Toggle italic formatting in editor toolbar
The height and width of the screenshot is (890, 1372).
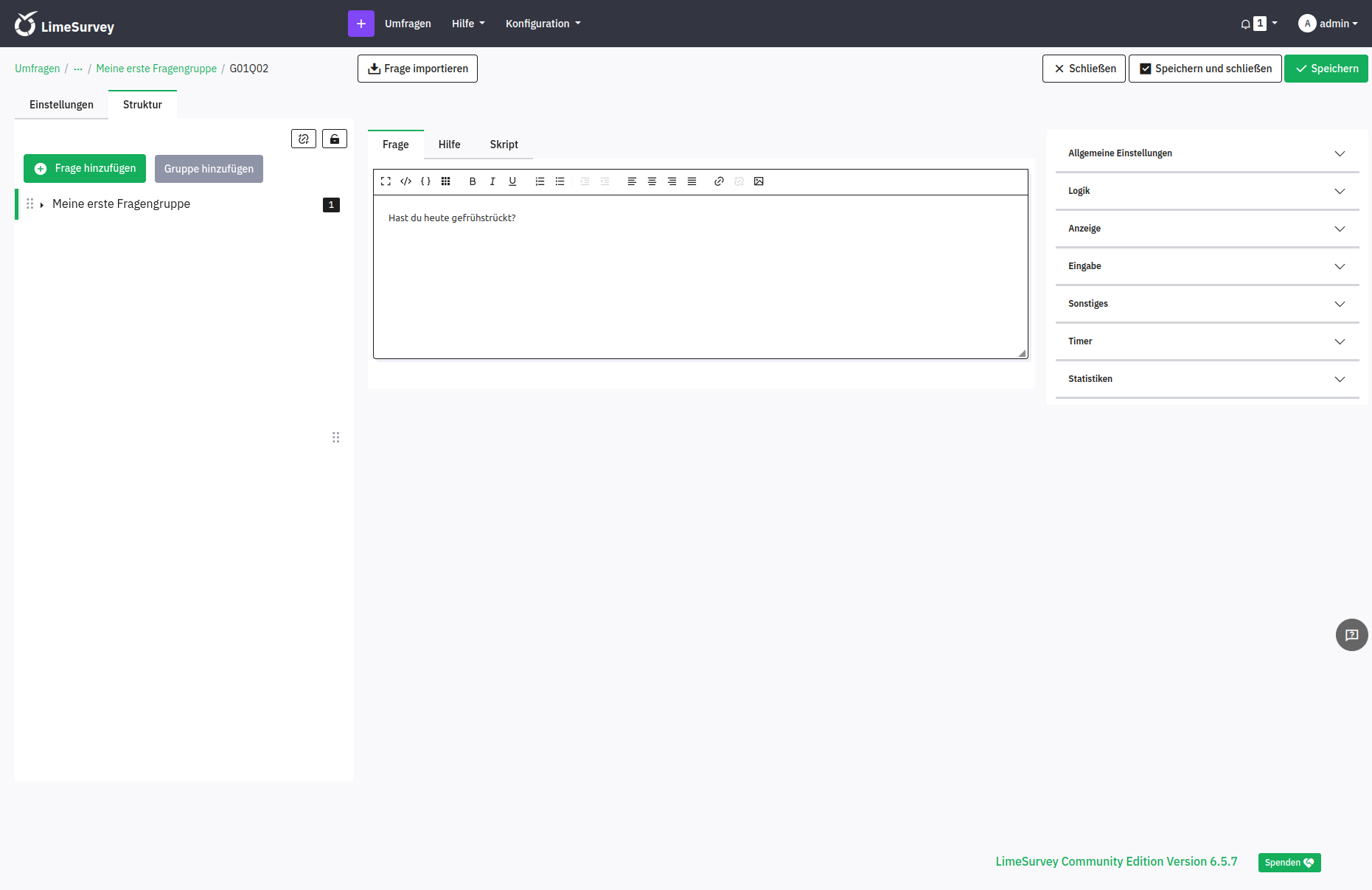(492, 181)
